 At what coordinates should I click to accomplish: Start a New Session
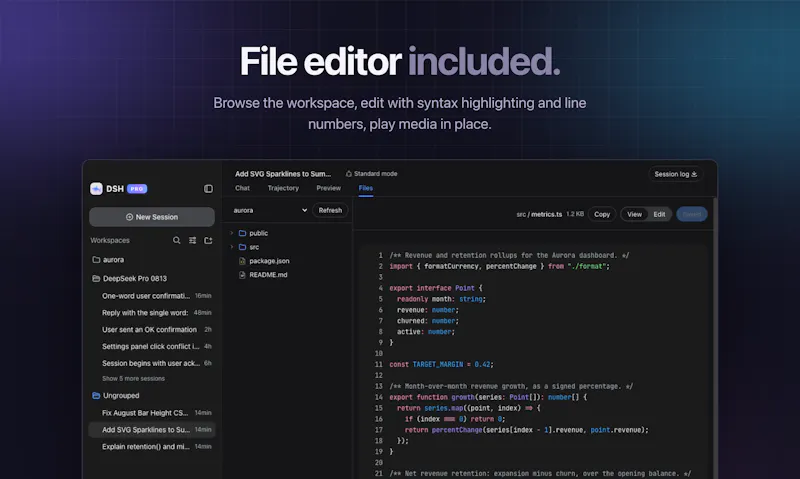click(x=152, y=217)
